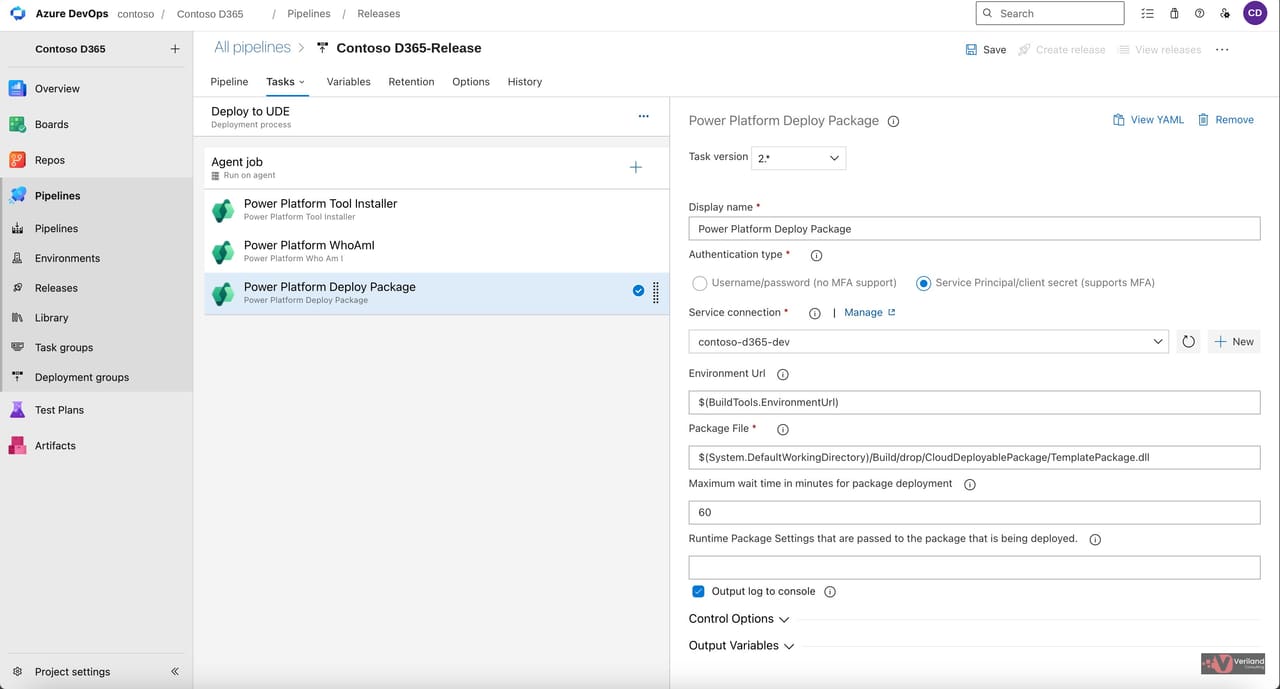Image resolution: width=1280 pixels, height=689 pixels.
Task: Expand Output Variables section
Action: click(741, 646)
